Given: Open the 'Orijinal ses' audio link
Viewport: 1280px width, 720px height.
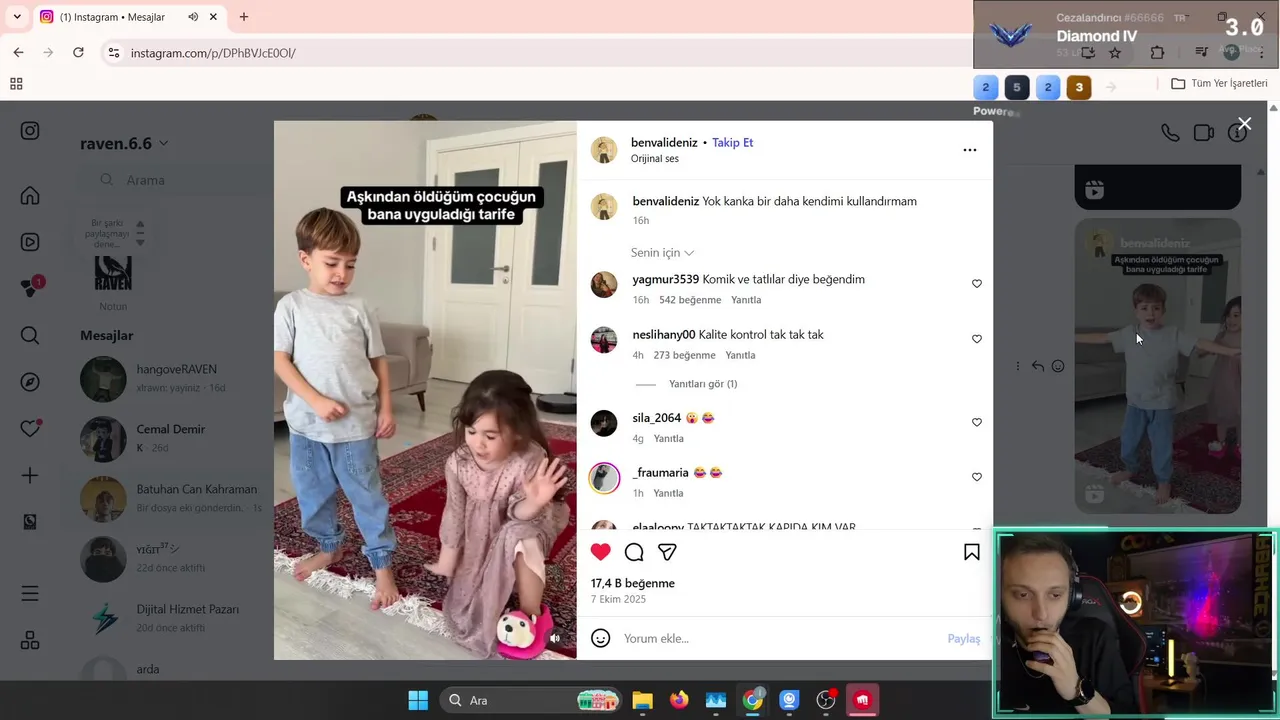Looking at the screenshot, I should point(655,159).
